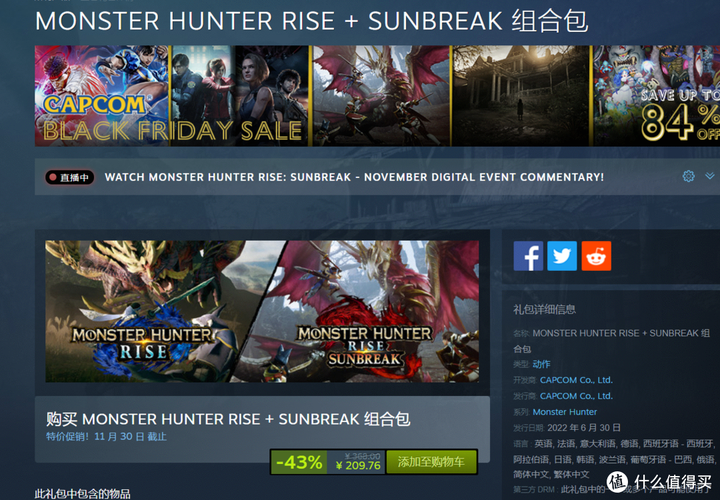This screenshot has height=500, width=720.
Task: Expand the live broadcast chevron
Action: click(x=709, y=176)
